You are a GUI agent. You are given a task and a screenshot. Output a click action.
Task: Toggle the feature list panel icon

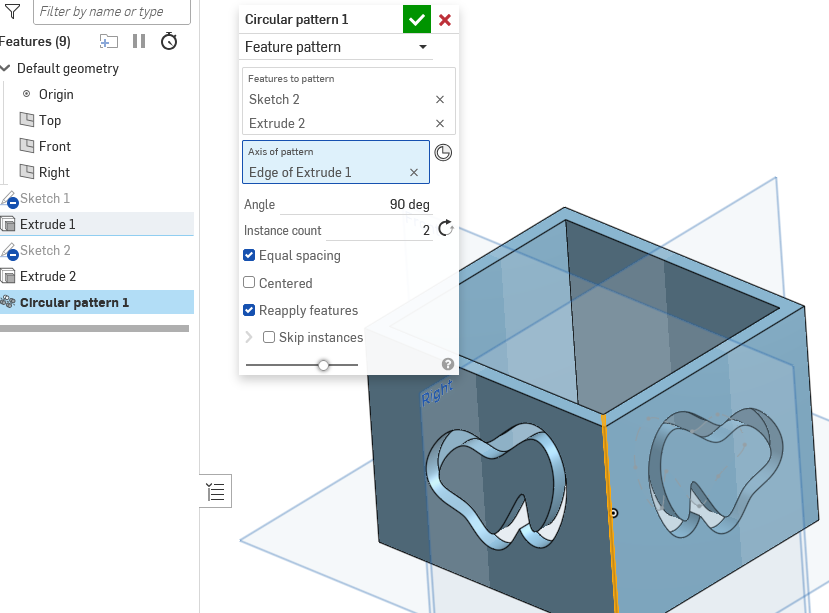216,491
